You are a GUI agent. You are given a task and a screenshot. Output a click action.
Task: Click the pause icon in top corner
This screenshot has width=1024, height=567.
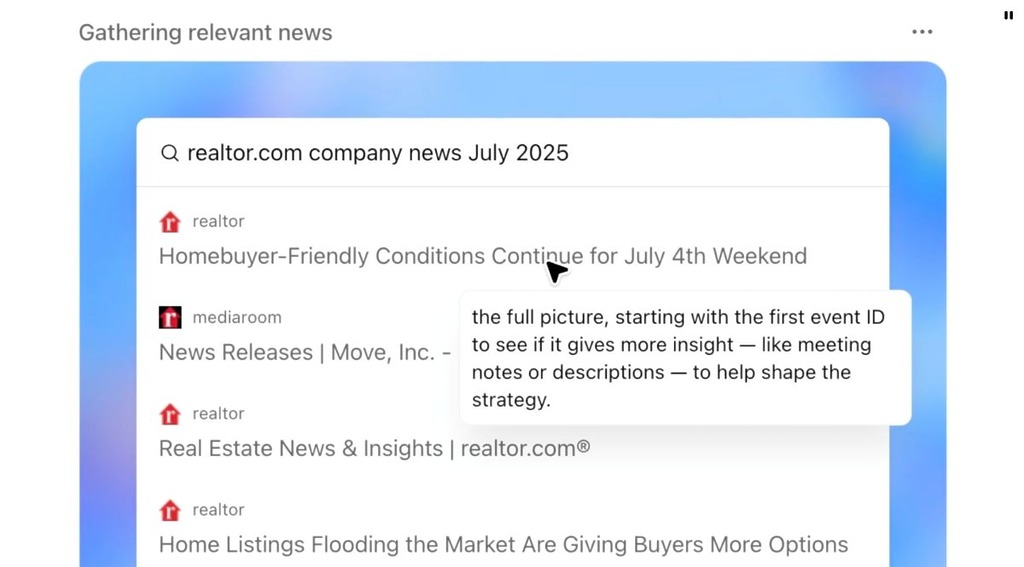(x=1008, y=15)
